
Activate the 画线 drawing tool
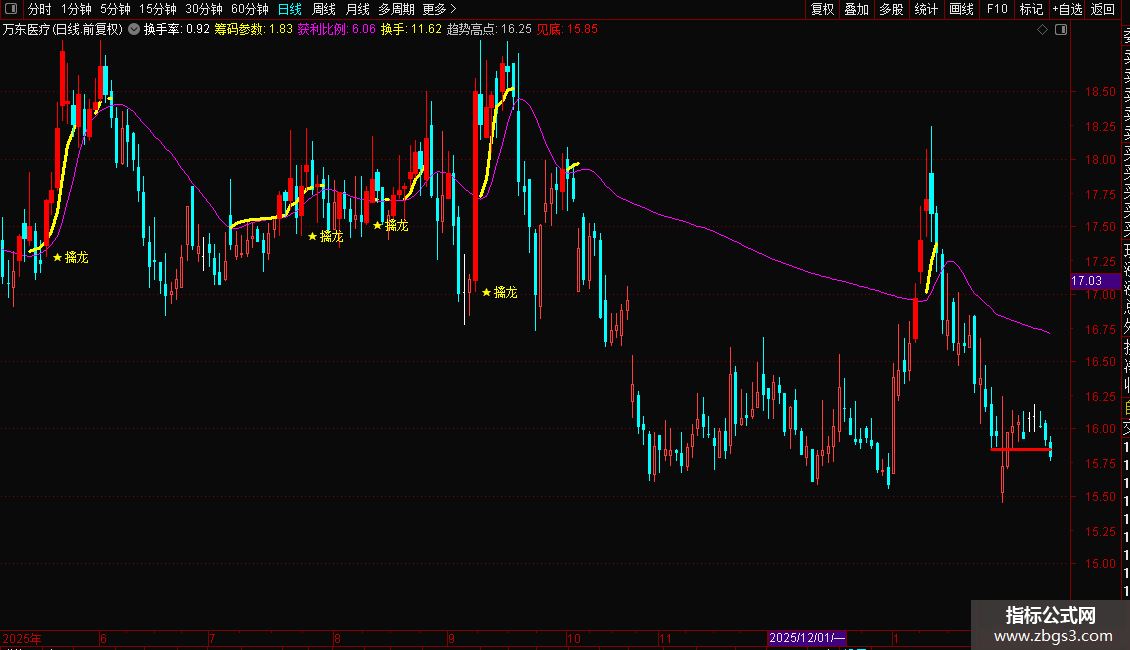pyautogui.click(x=961, y=9)
